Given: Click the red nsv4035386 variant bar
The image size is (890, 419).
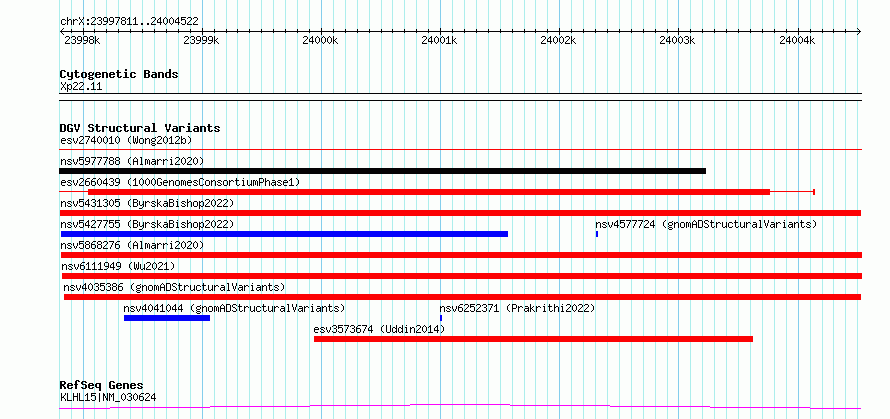Looking at the screenshot, I should click(x=463, y=297).
